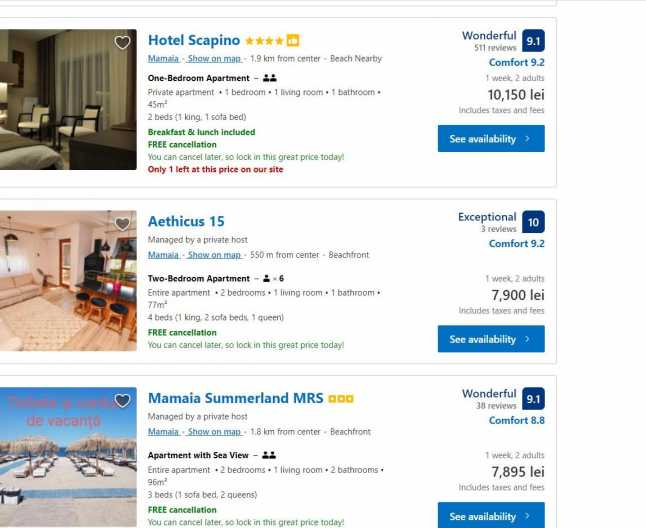This screenshot has width=646, height=528.
Task: Open the Mamaia Summerland beach photo thumbnail
Action: pos(68,458)
